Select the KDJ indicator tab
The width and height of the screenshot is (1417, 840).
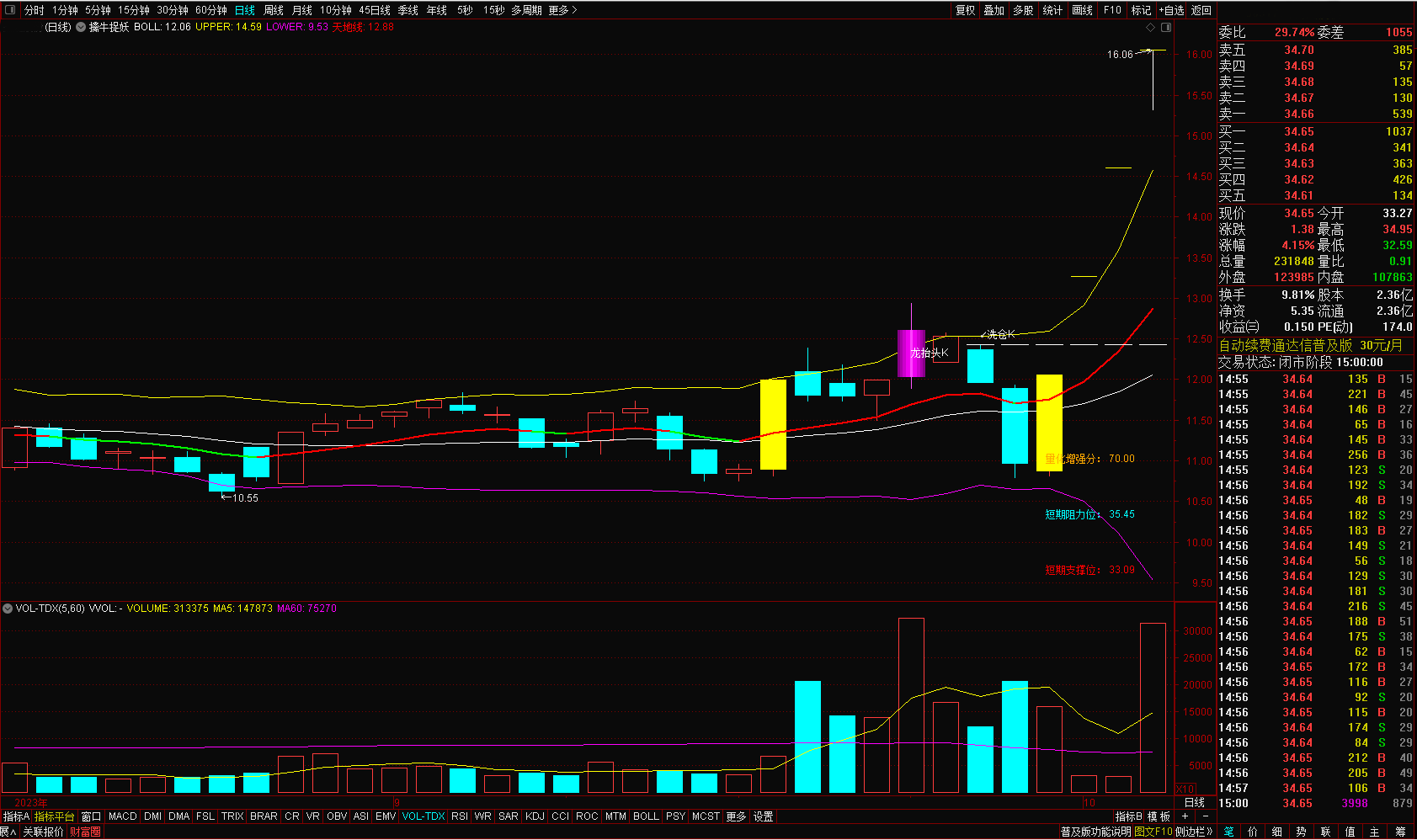535,816
